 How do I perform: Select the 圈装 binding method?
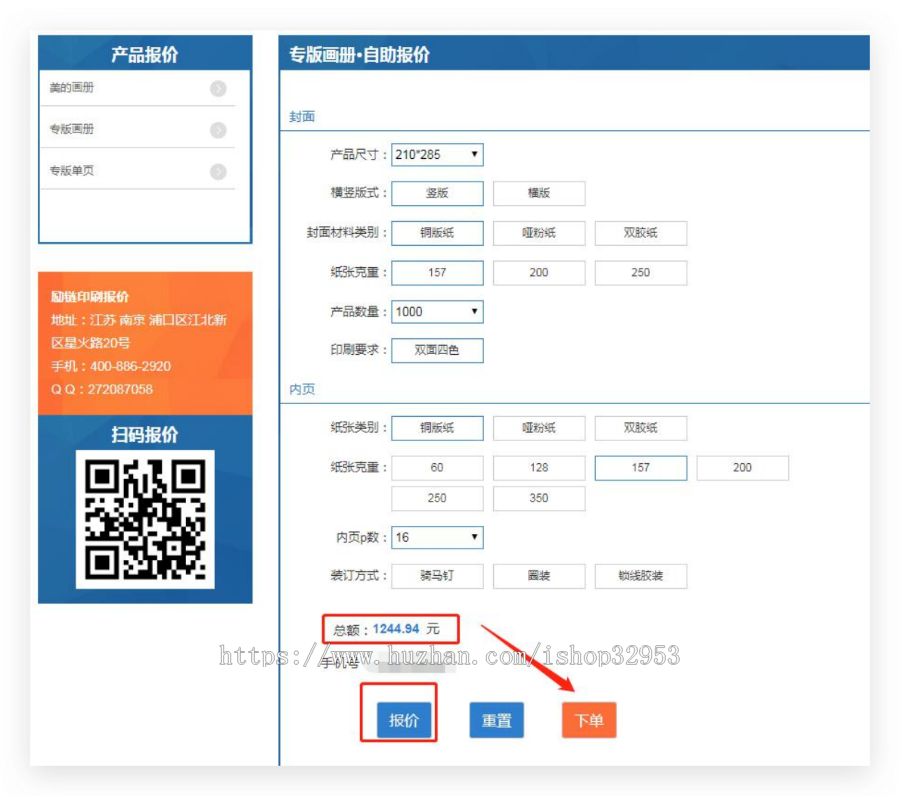click(539, 576)
